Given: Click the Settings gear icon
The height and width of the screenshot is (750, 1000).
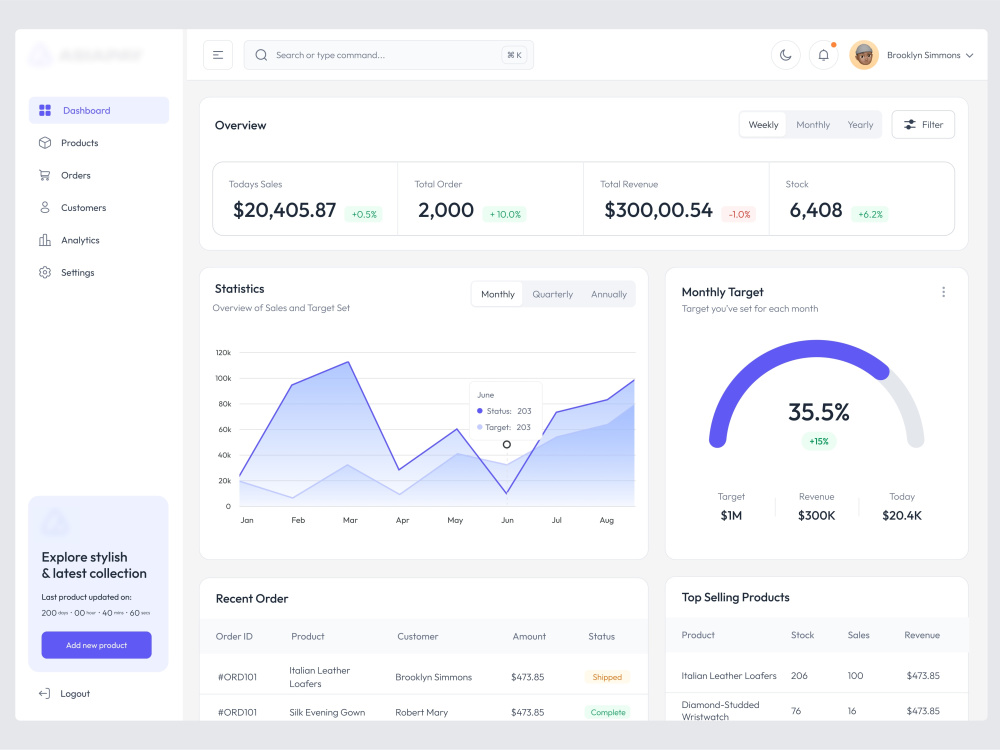Looking at the screenshot, I should (x=45, y=272).
